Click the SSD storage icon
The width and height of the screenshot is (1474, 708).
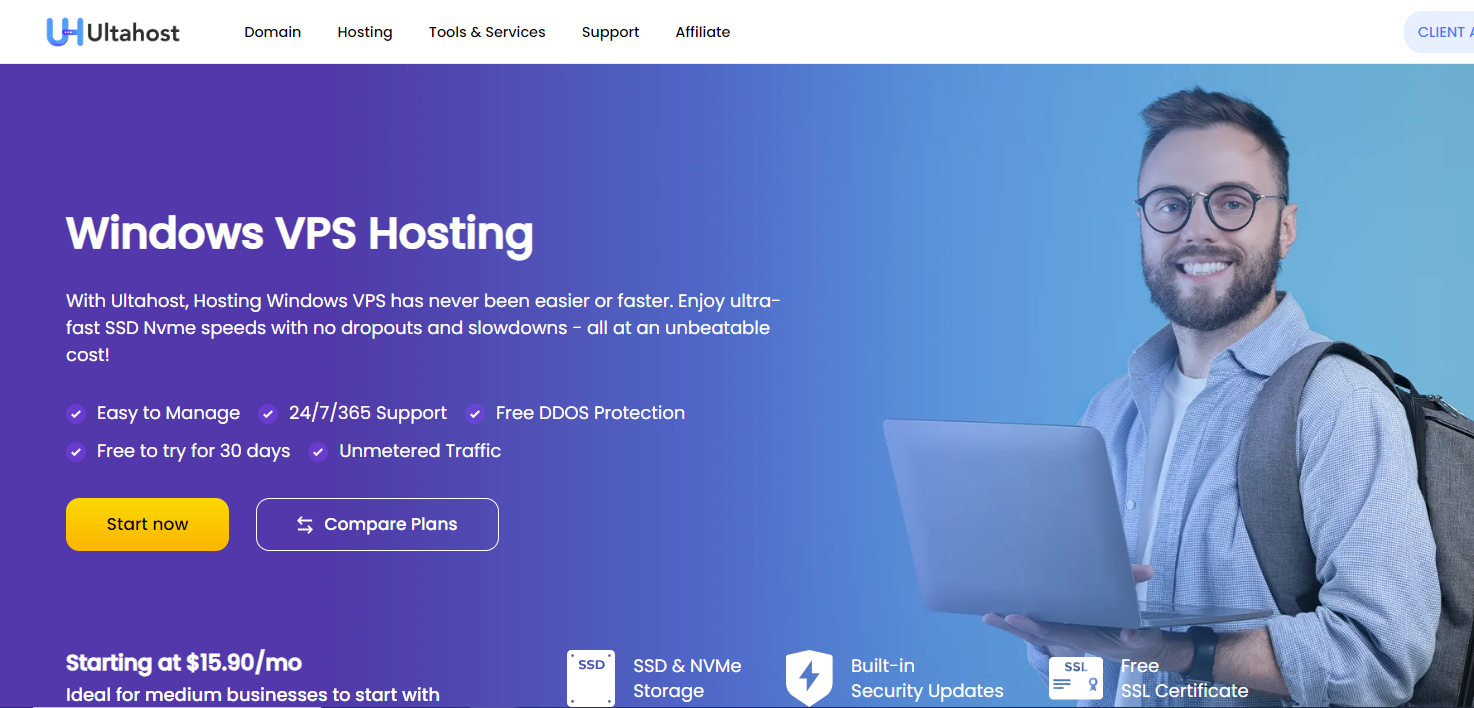point(591,678)
